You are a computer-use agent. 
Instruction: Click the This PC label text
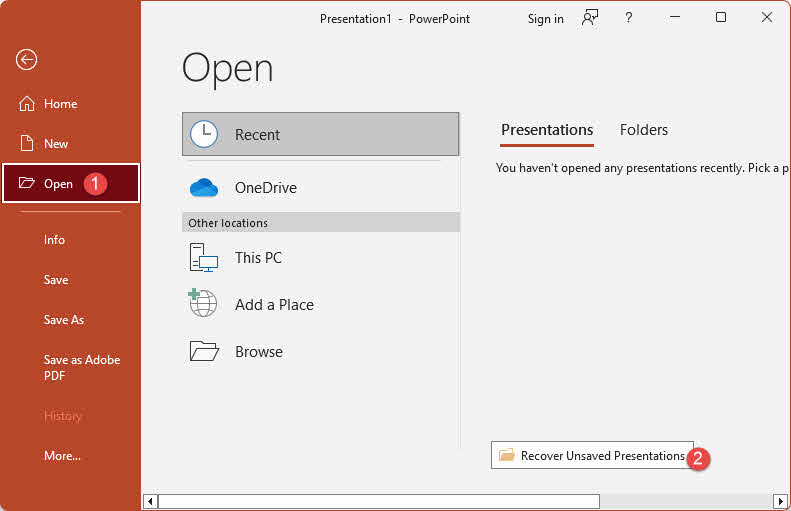click(258, 258)
